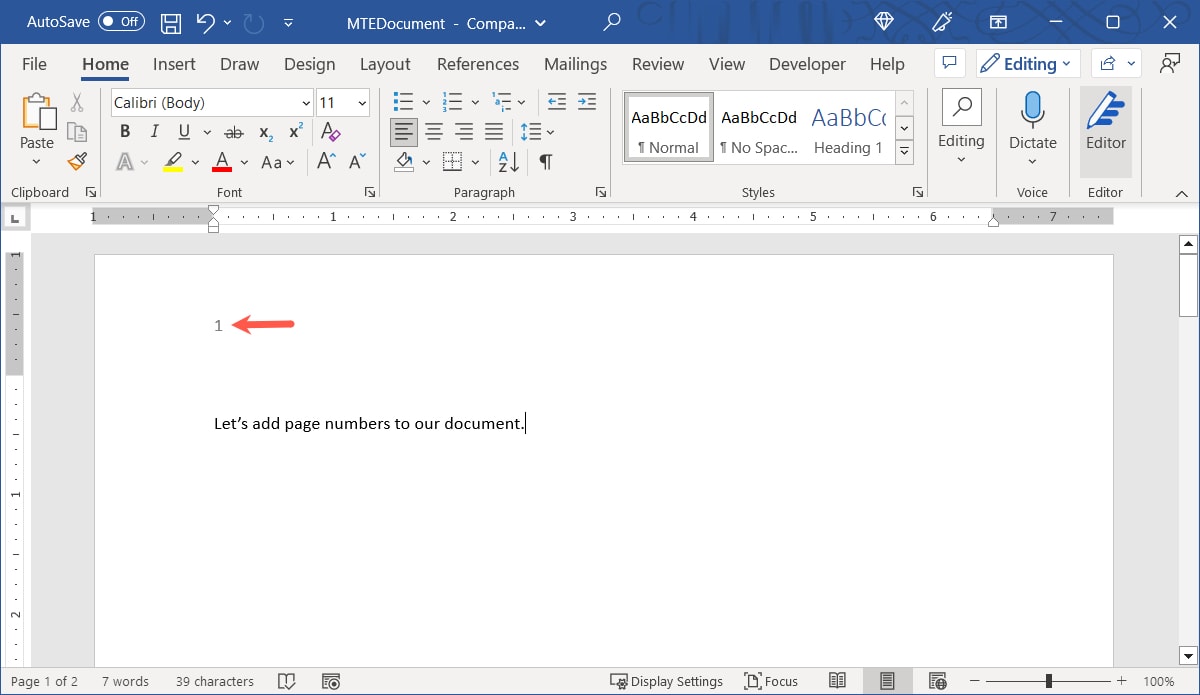Screen dimensions: 1200x695
Task: Switch to Focus mode
Action: click(771, 681)
